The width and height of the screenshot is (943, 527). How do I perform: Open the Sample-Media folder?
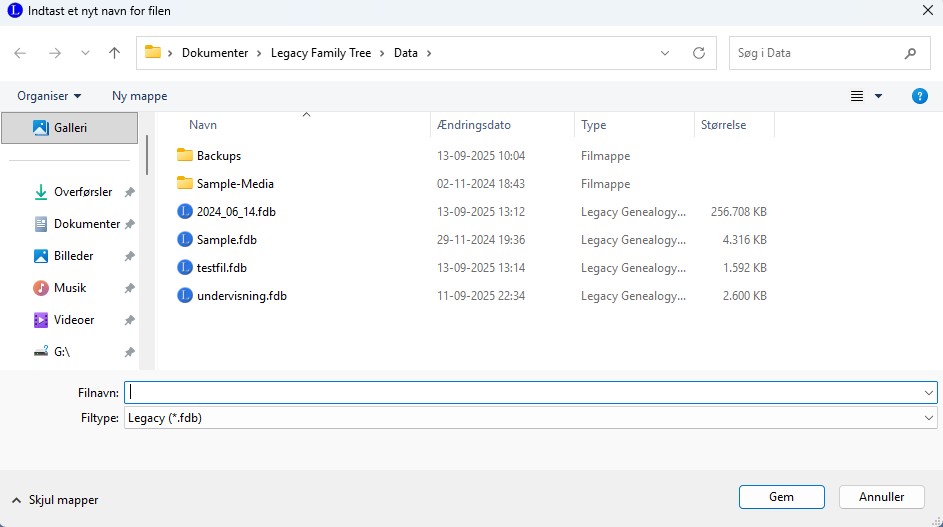pos(234,184)
